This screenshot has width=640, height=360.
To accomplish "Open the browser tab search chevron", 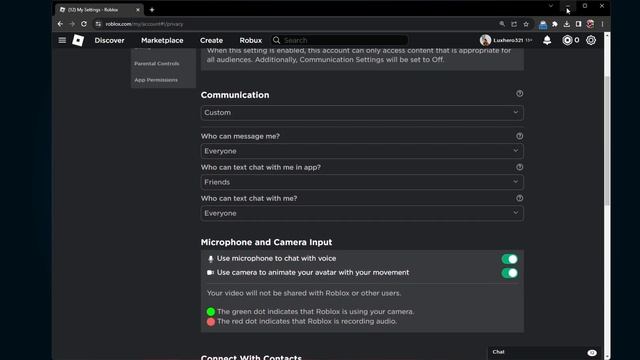I will (551, 6).
